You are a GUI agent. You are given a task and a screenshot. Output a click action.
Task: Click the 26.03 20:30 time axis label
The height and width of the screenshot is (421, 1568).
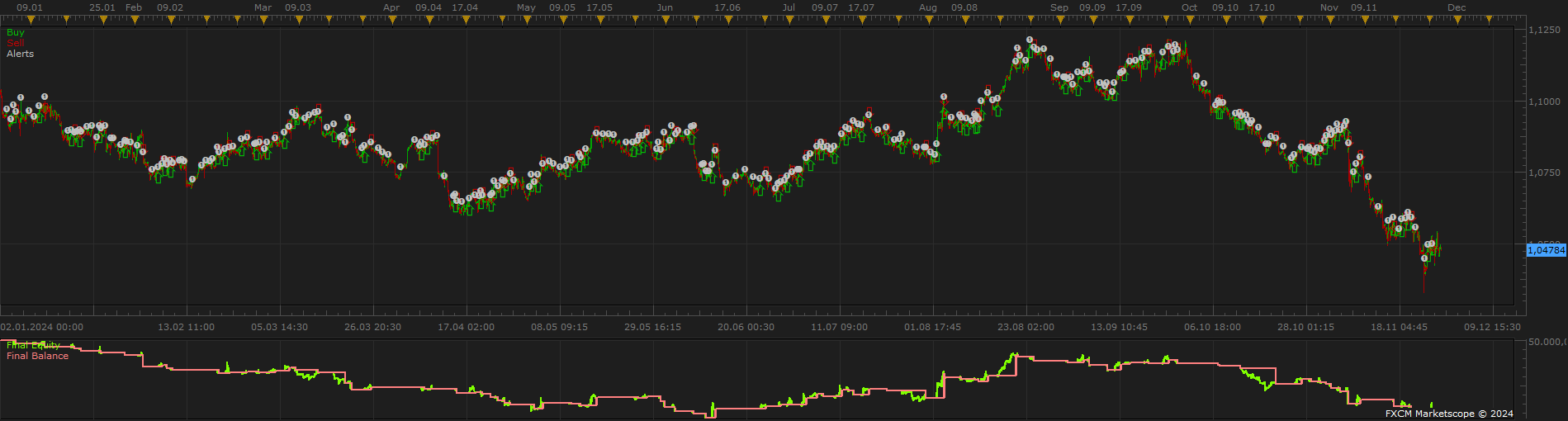(x=372, y=327)
